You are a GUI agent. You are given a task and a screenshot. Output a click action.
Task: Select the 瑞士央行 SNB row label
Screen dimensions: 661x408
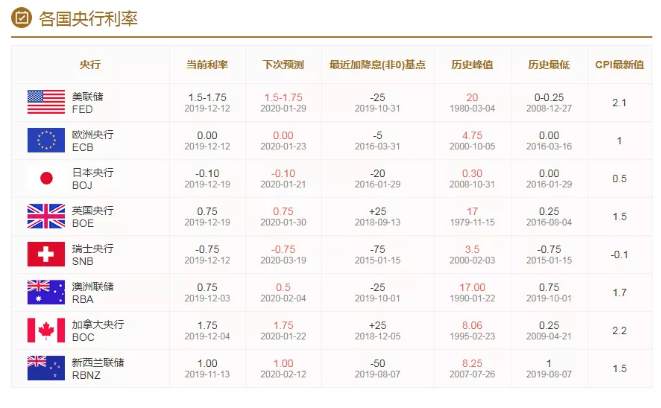92,255
